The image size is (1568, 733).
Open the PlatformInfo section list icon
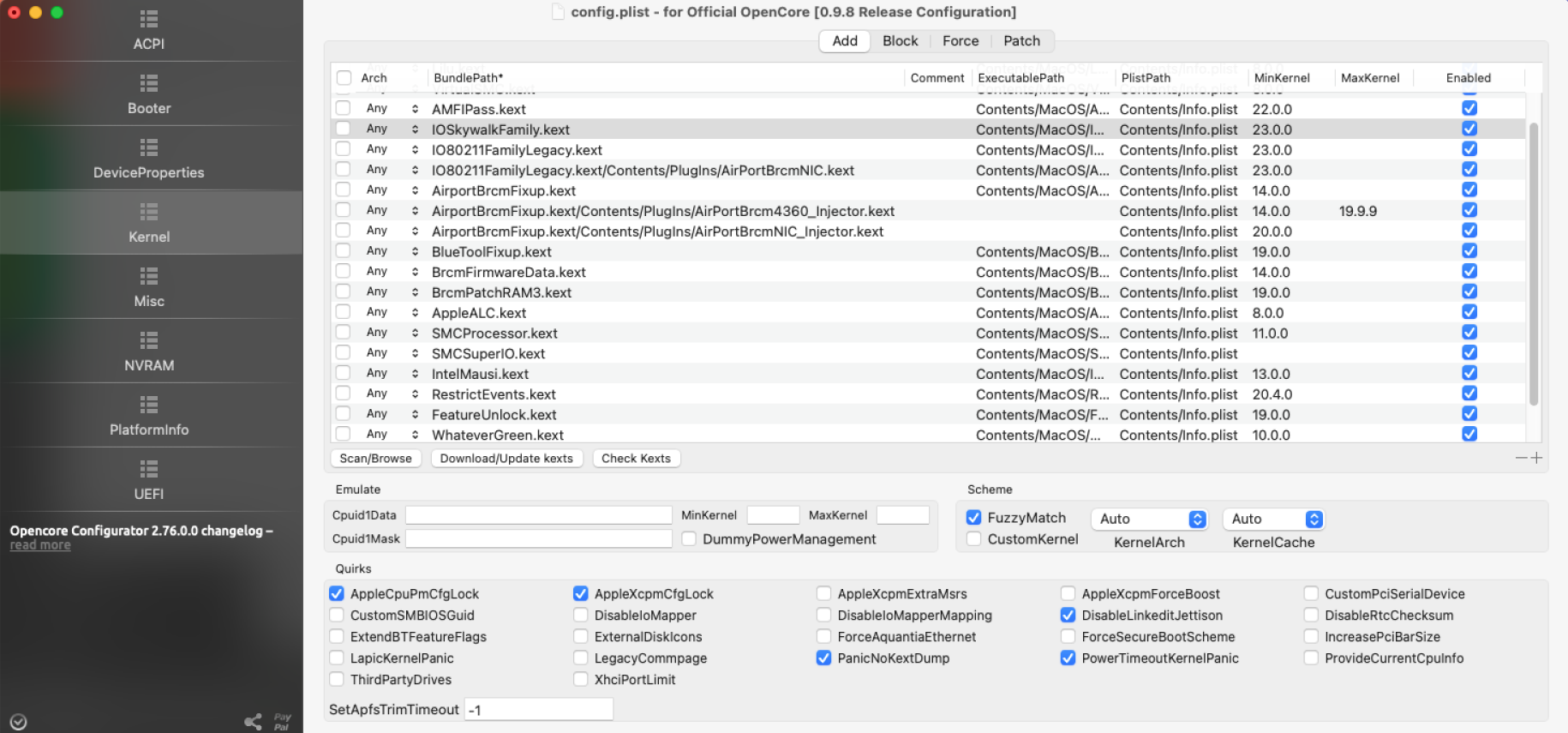point(149,405)
